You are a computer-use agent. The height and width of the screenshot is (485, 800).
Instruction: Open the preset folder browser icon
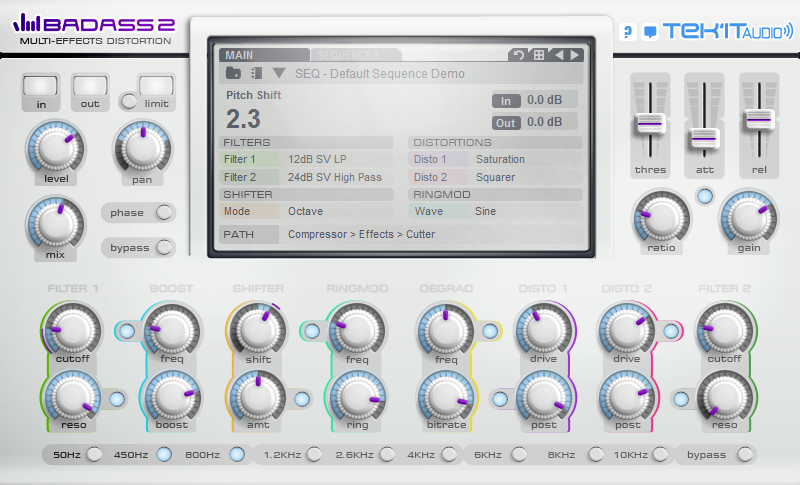click(x=233, y=73)
